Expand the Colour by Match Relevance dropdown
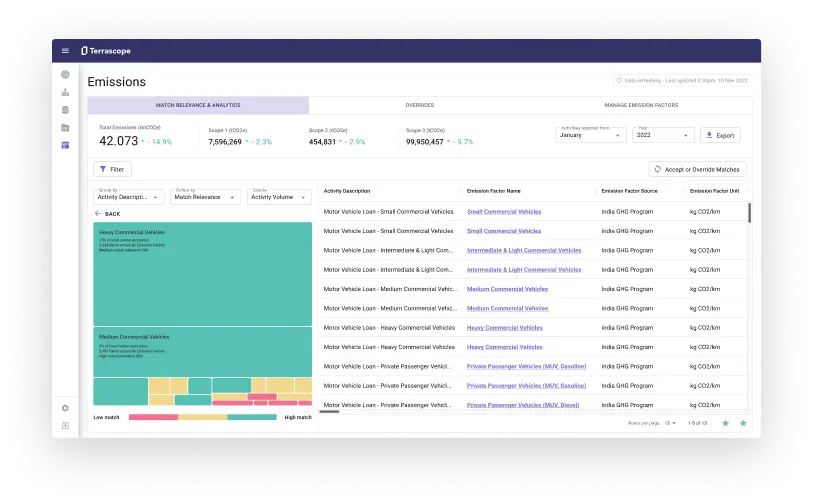The height and width of the screenshot is (503, 813). coord(205,197)
